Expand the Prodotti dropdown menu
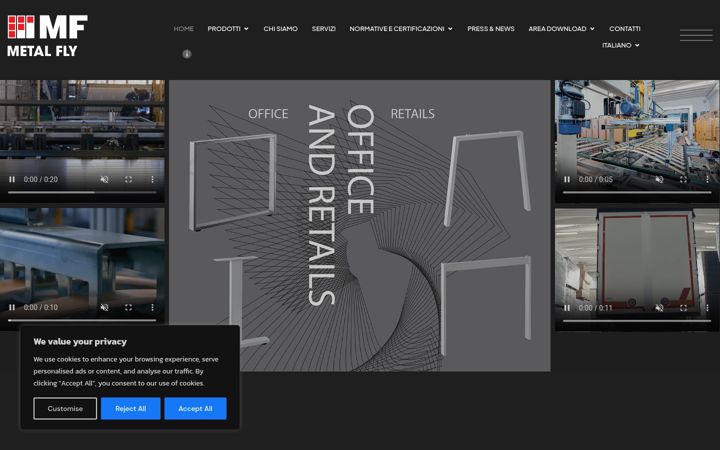The image size is (720, 450). [228, 28]
